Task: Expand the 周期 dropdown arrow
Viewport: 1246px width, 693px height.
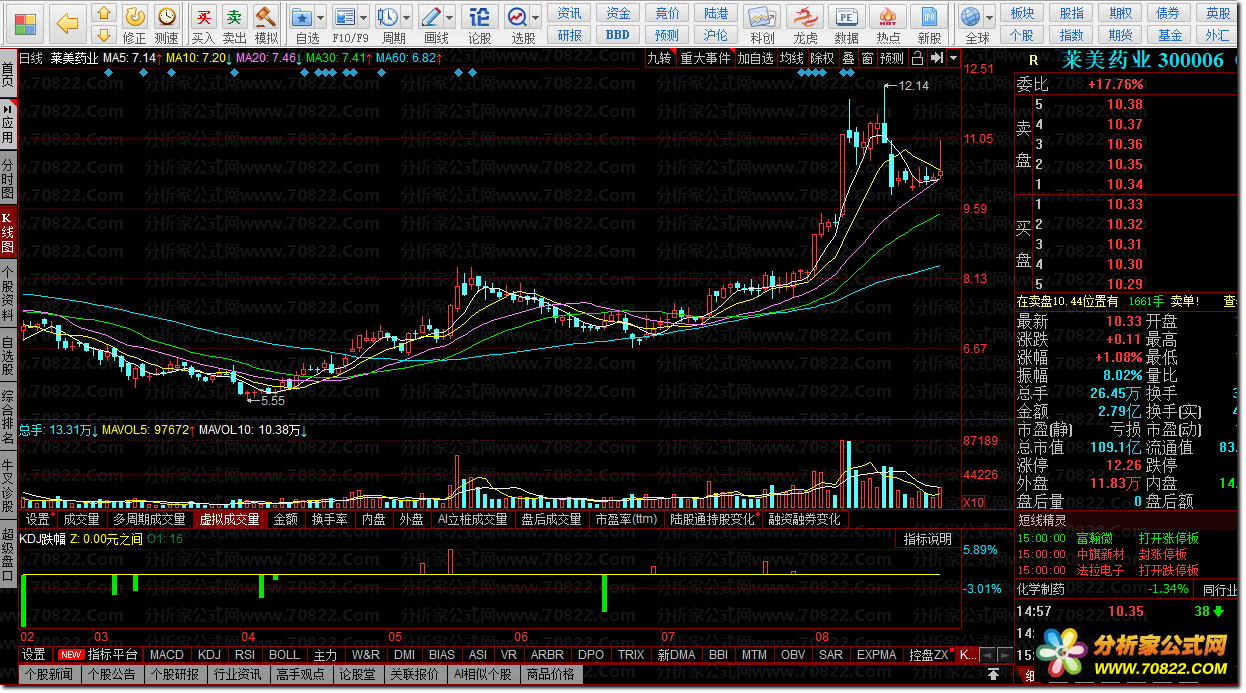Action: [x=406, y=18]
